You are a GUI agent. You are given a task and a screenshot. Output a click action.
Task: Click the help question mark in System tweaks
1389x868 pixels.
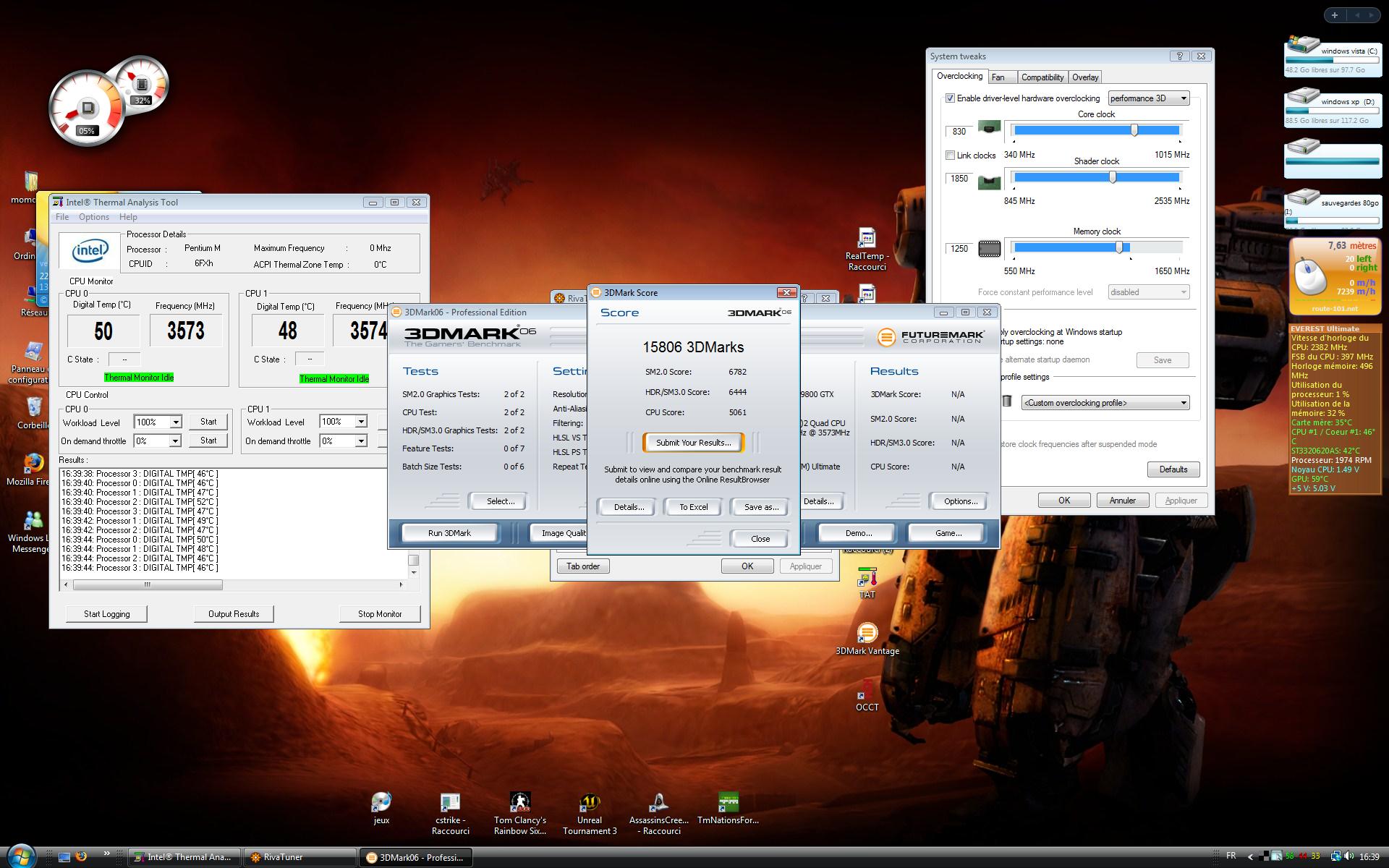1179,56
